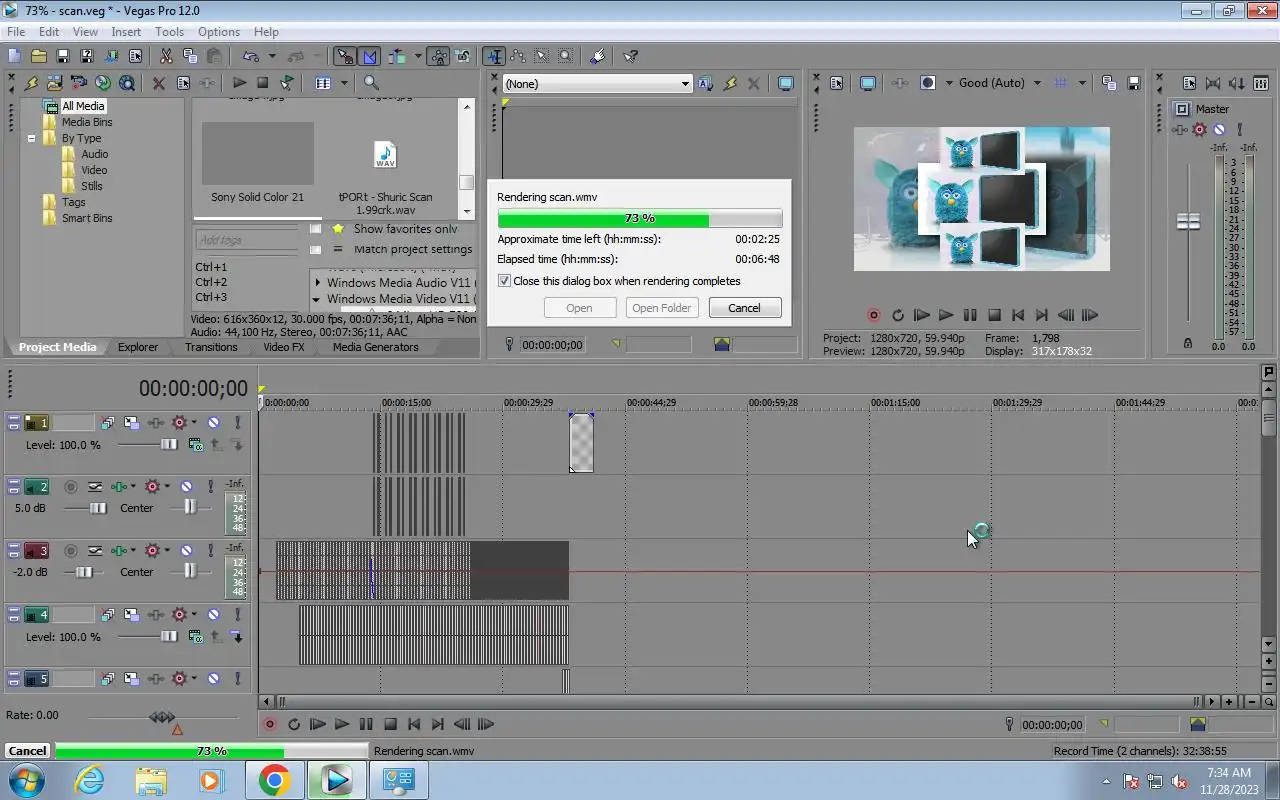Arm Track 2 for record
1280x800 pixels.
(x=70, y=487)
